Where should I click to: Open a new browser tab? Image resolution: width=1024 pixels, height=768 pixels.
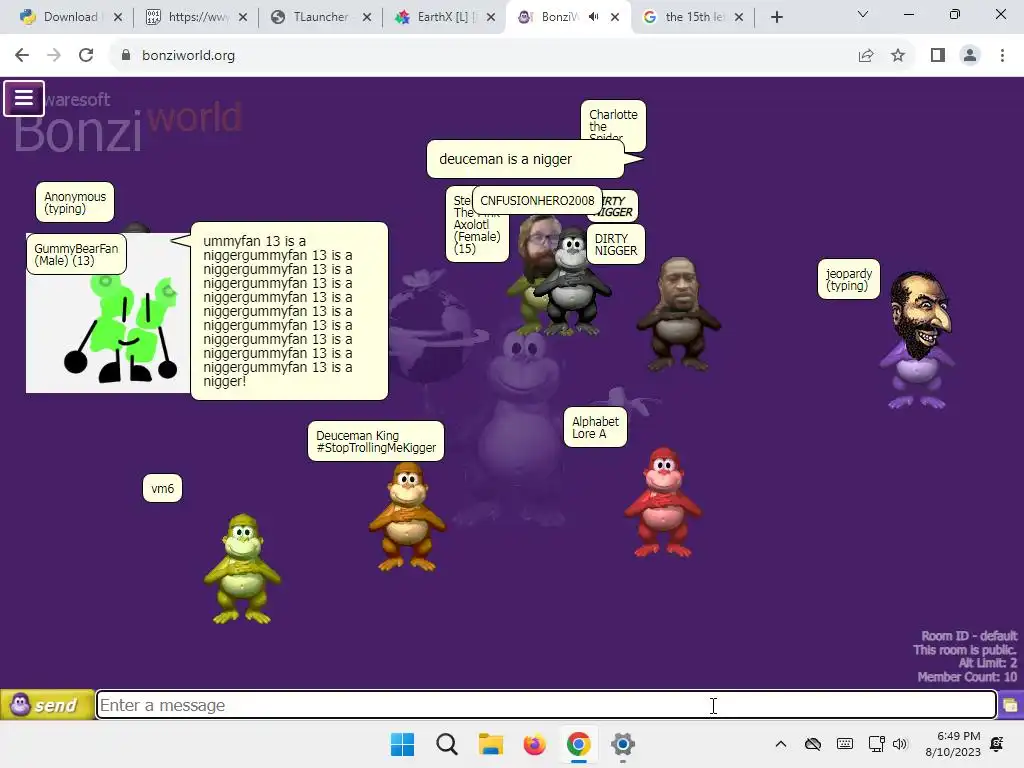click(776, 17)
